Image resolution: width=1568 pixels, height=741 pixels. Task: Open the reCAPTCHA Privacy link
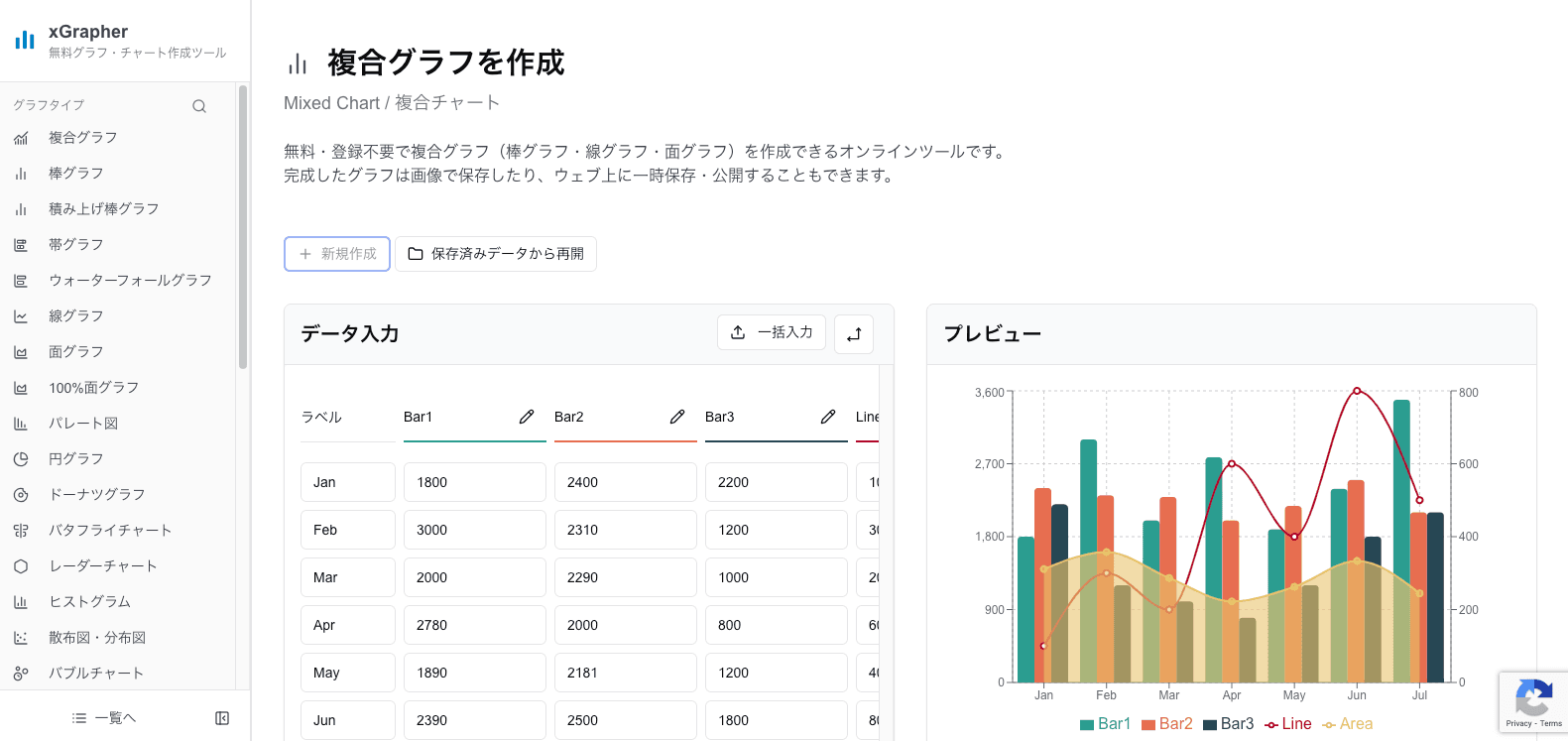click(x=1517, y=724)
